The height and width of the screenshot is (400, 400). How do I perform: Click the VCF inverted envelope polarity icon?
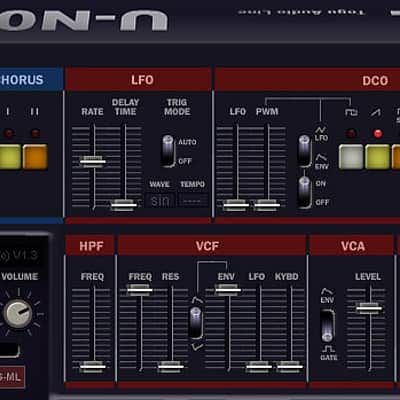197,347
